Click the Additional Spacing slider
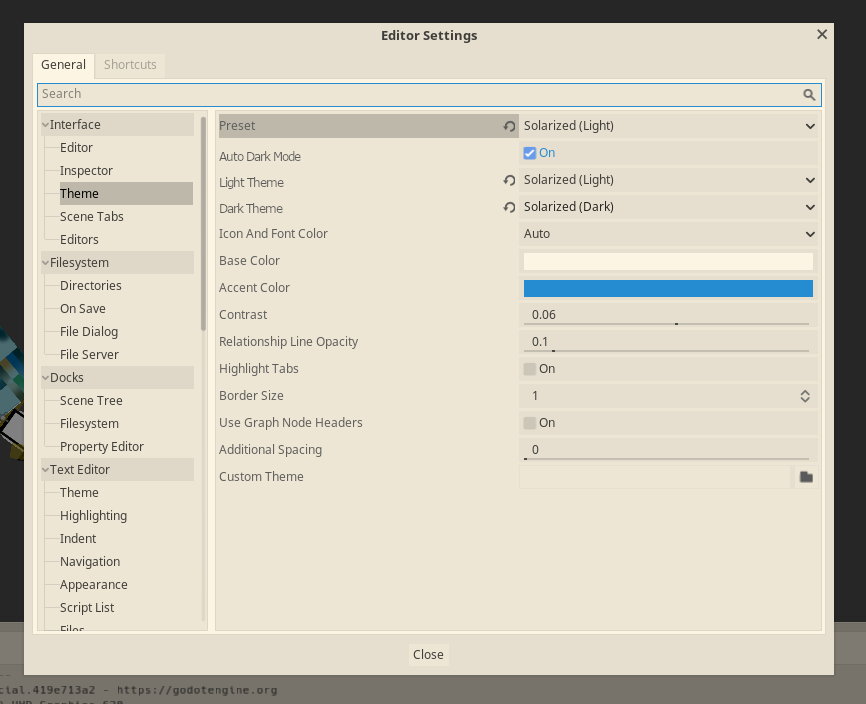866x704 pixels. [x=666, y=459]
